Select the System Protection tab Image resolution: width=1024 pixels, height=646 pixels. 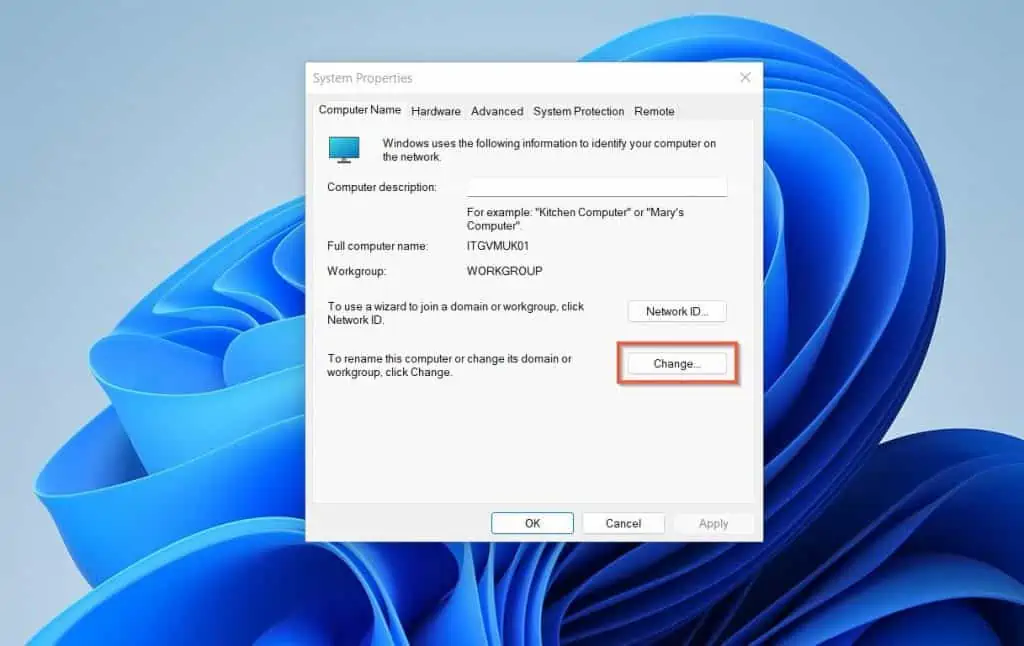(x=578, y=111)
